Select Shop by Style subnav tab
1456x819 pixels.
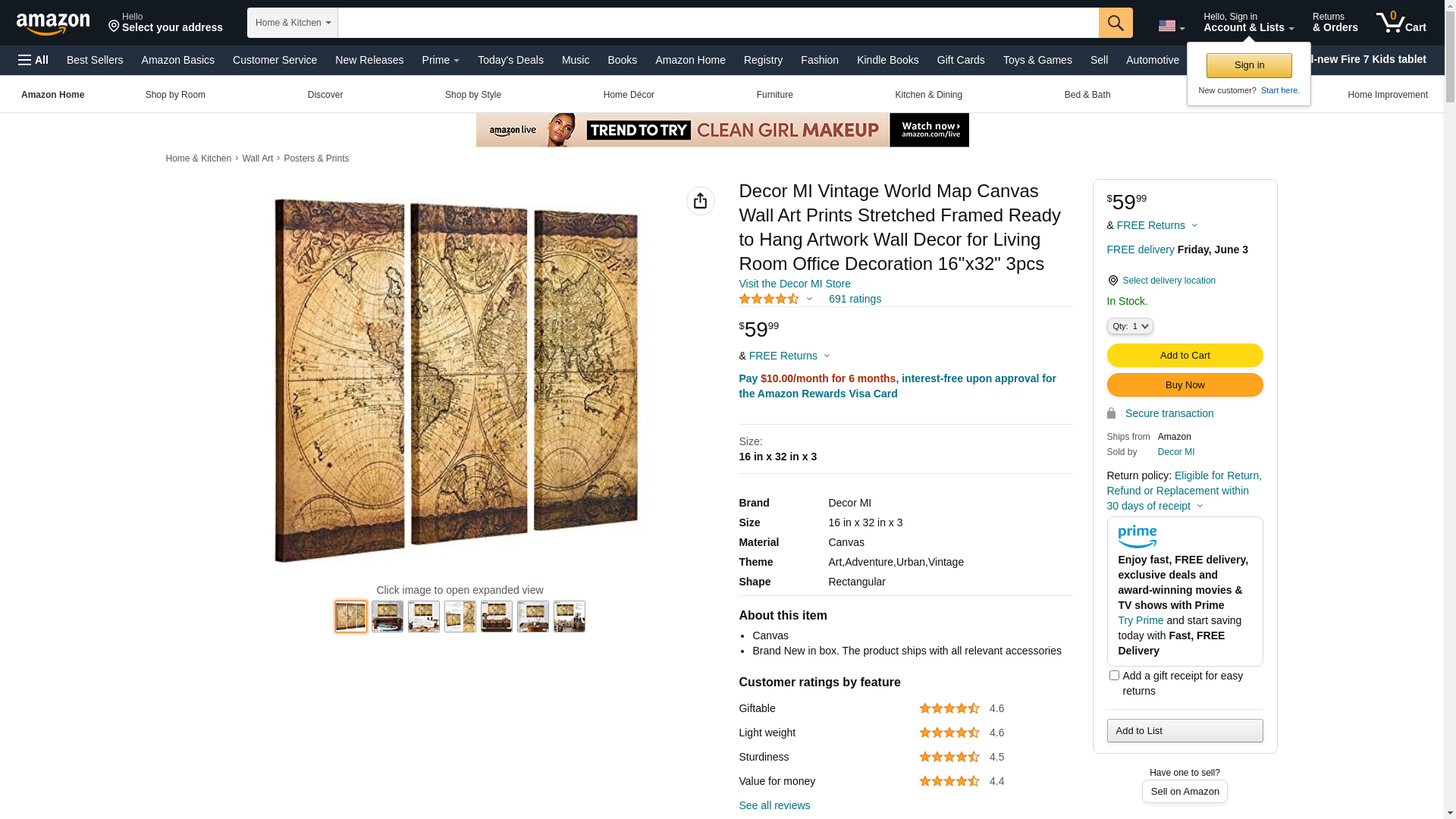(x=472, y=95)
